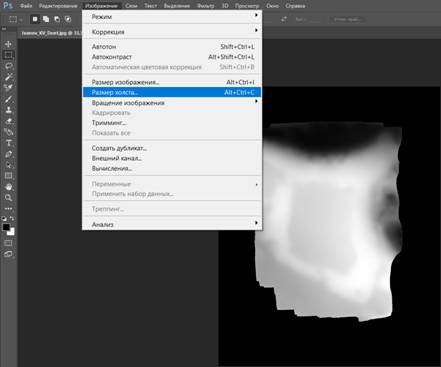The height and width of the screenshot is (367, 441).
Task: Change the screen mode
Action: 8,254
